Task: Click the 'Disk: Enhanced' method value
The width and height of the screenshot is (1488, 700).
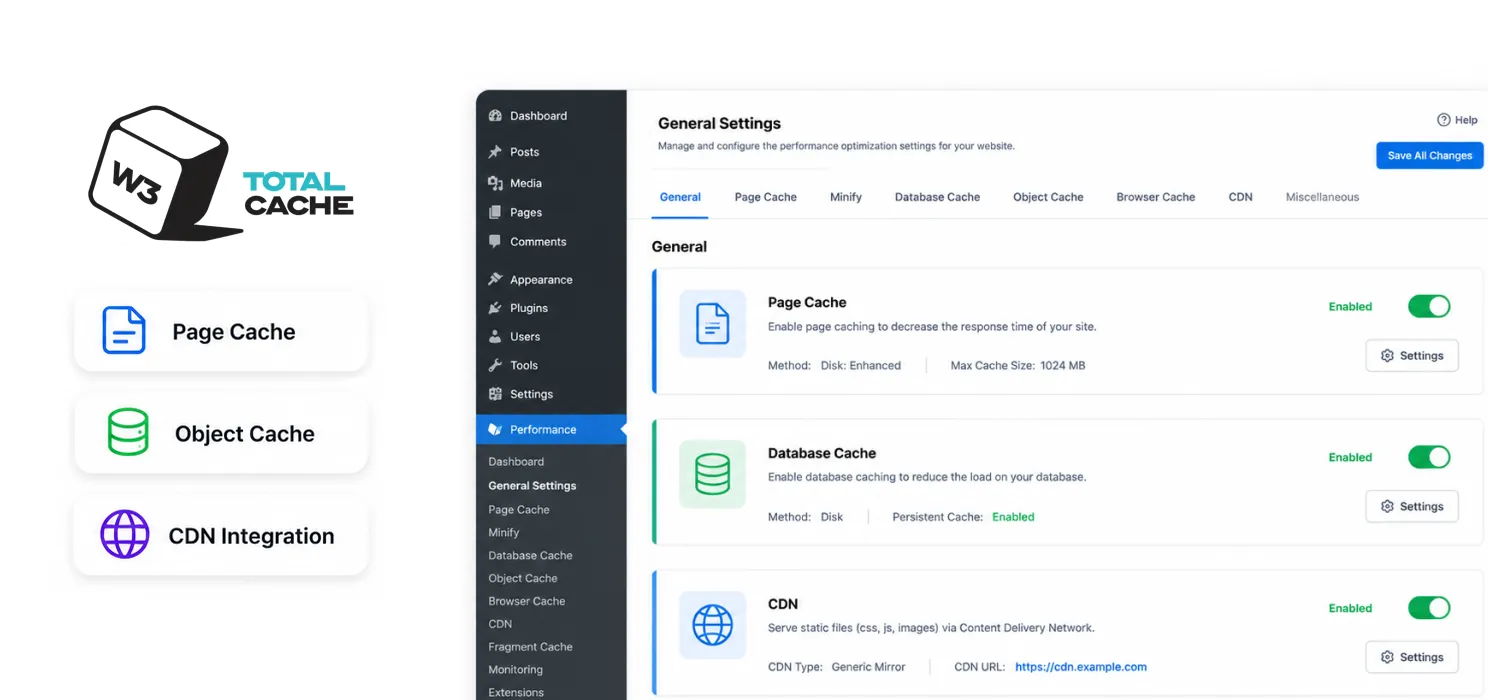Action: [x=861, y=366]
